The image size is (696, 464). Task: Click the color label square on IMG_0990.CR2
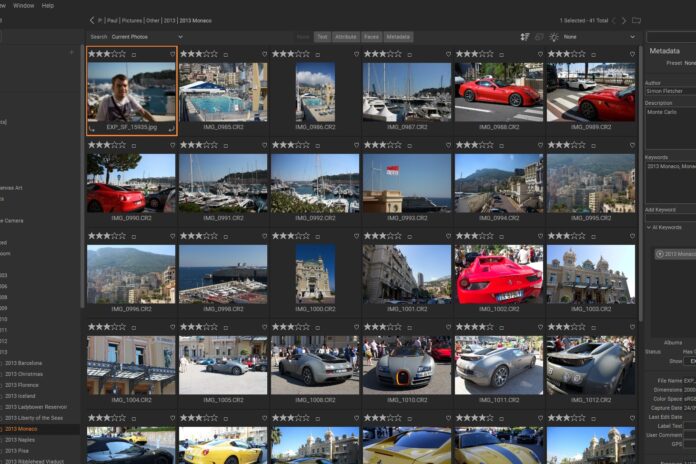[x=134, y=146]
